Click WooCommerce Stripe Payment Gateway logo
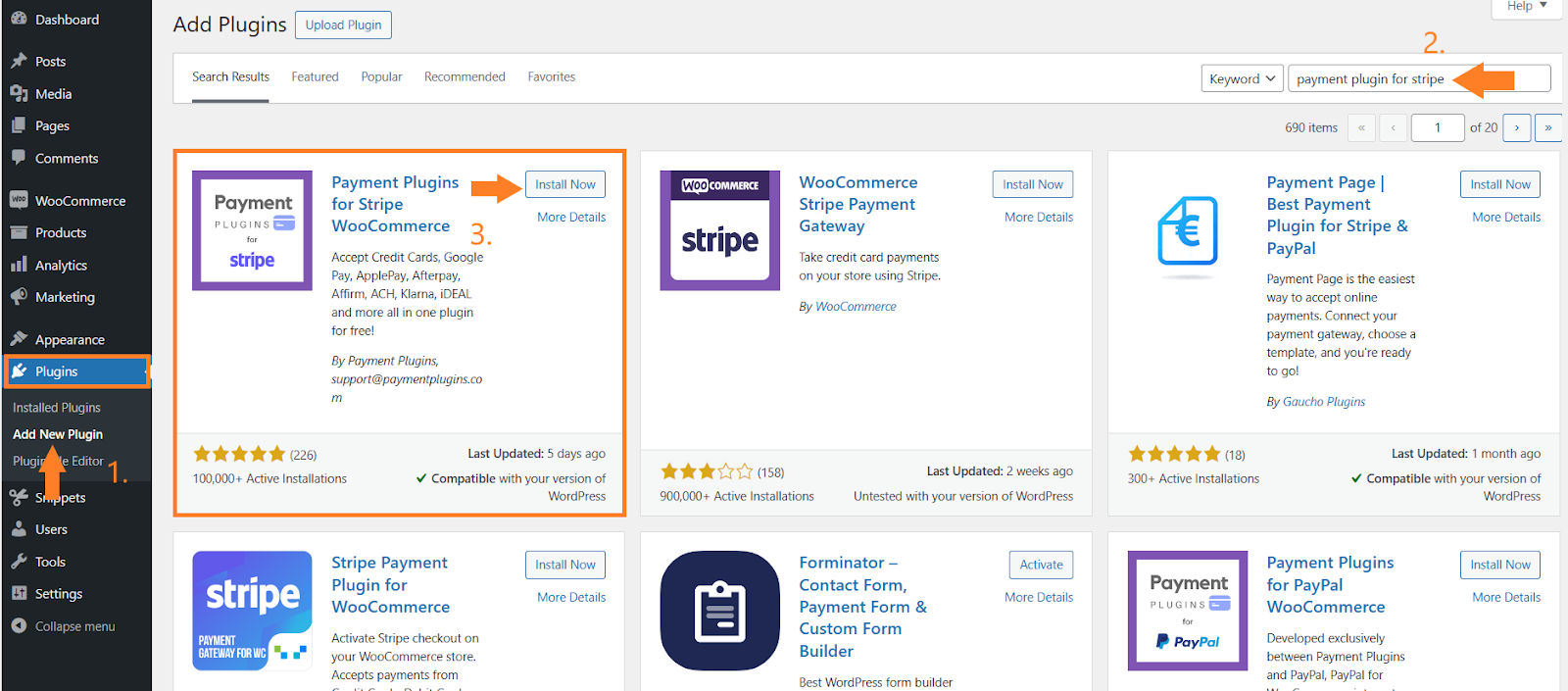Viewport: 1568px width, 691px height. tap(720, 230)
